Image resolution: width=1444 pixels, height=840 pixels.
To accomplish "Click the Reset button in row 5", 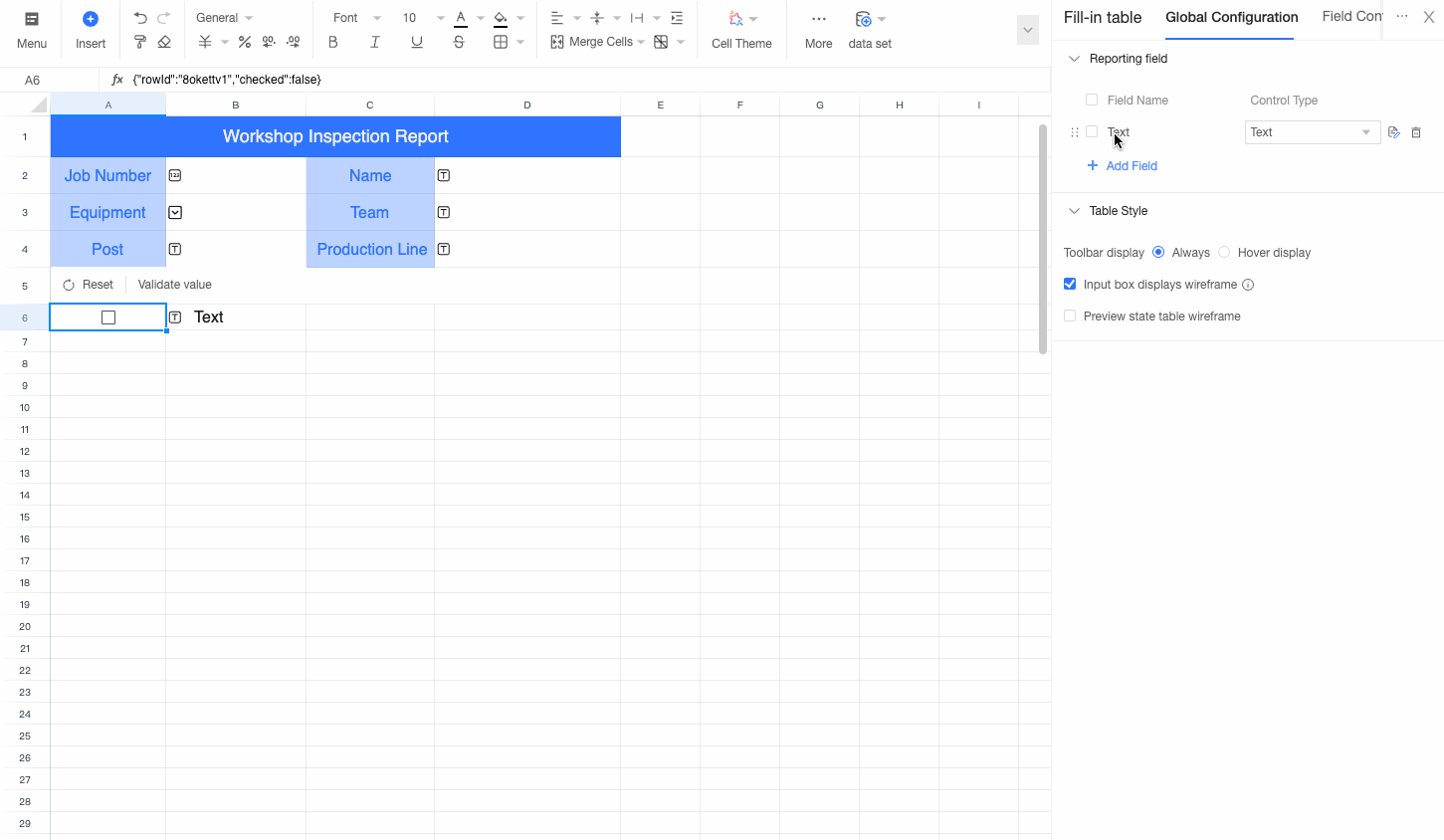I will 89,285.
